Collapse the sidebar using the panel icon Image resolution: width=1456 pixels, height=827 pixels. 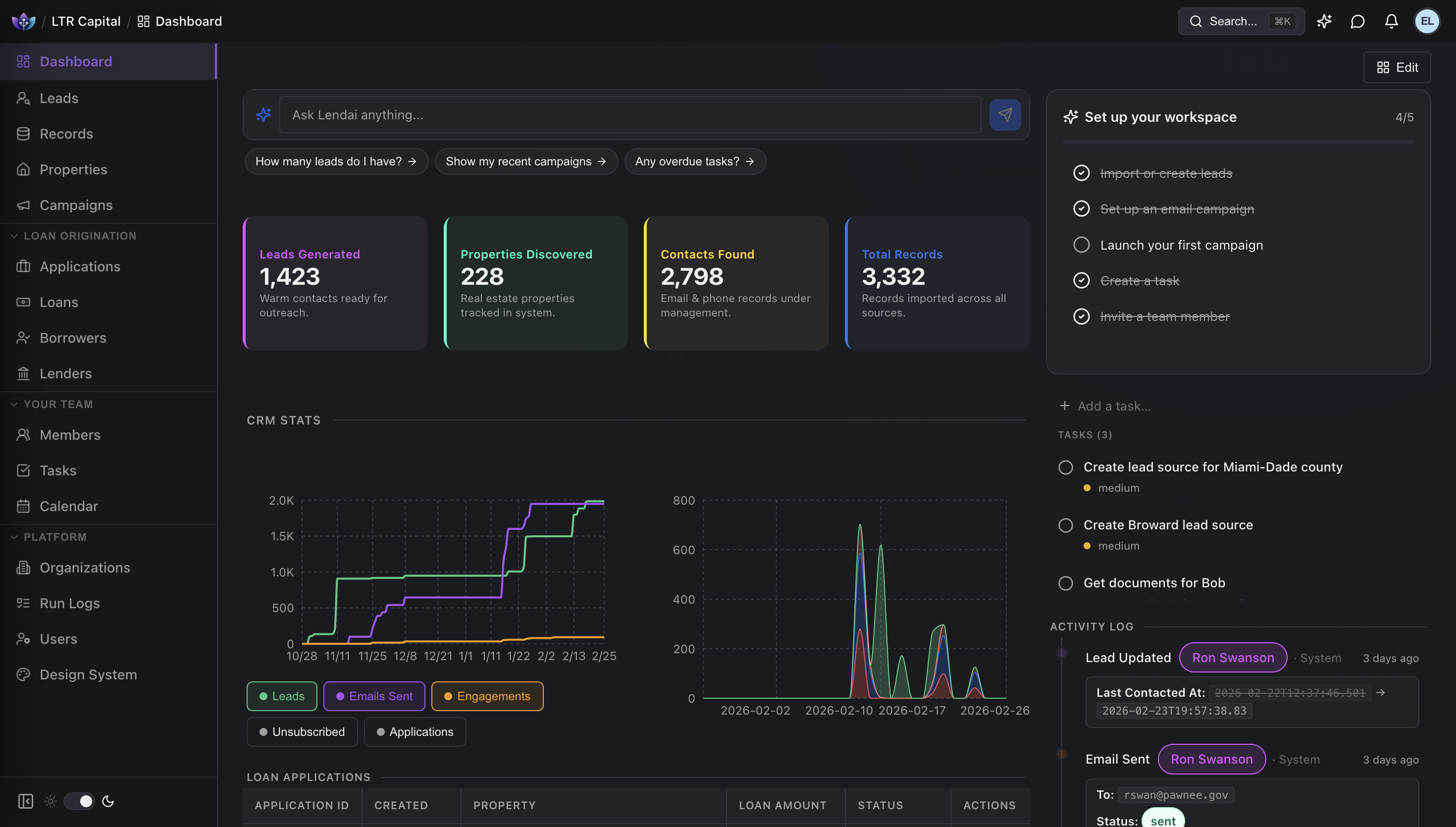(25, 801)
